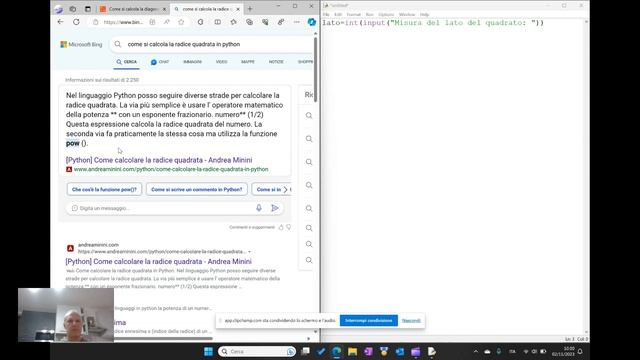The height and width of the screenshot is (360, 640).
Task: Open reader view icon in address bar
Action: (x=152, y=22)
